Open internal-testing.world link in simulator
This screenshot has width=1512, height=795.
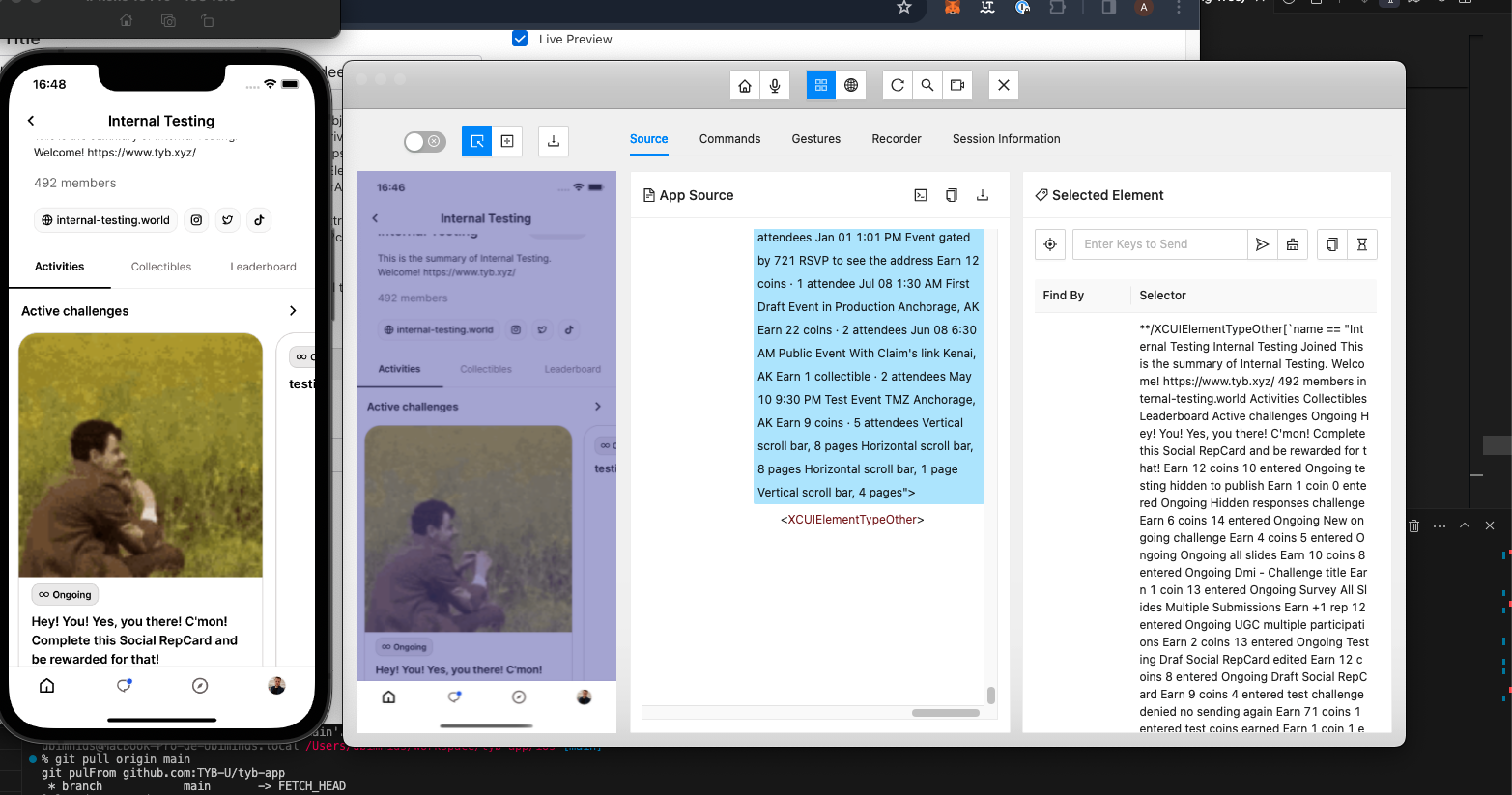[105, 220]
